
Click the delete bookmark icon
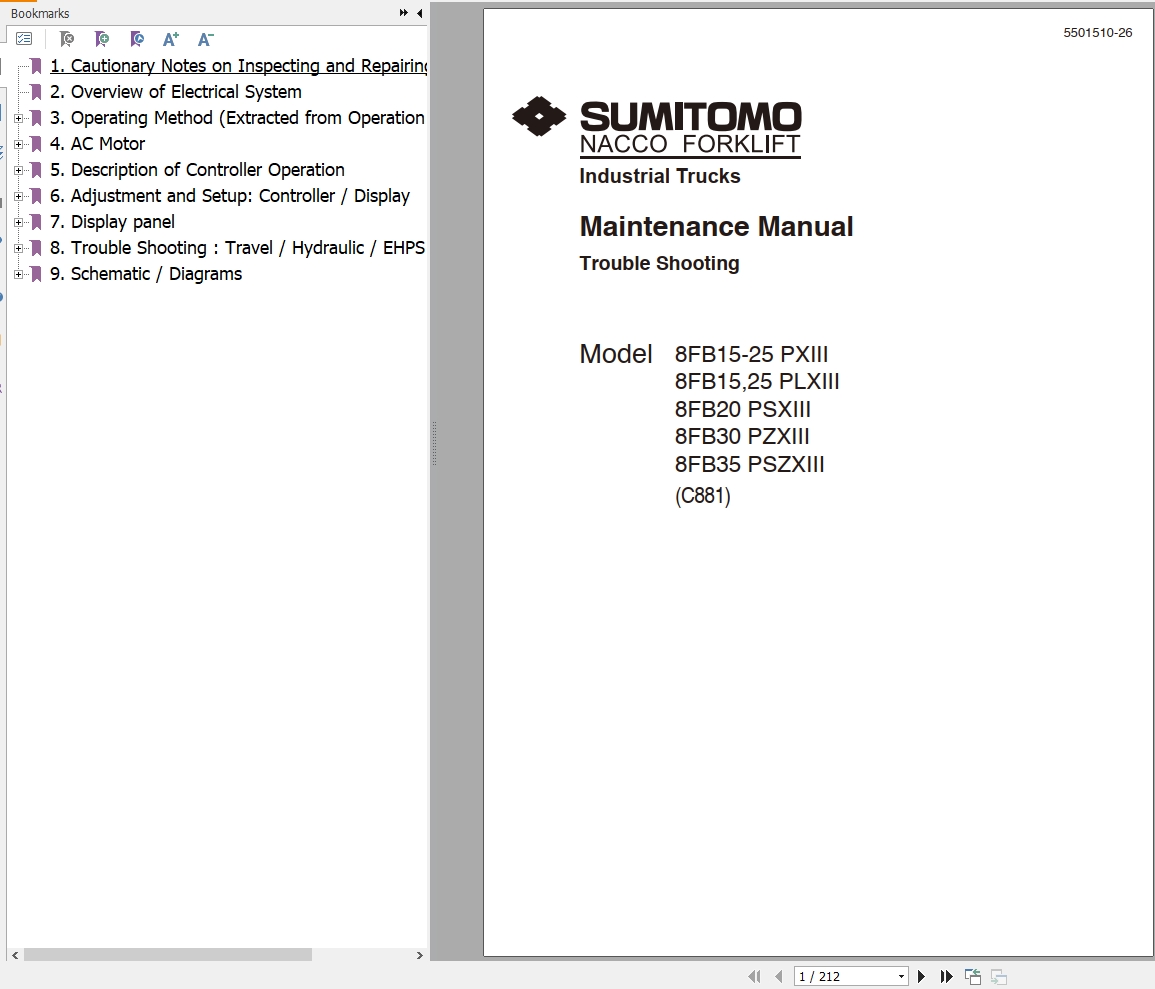[x=67, y=39]
